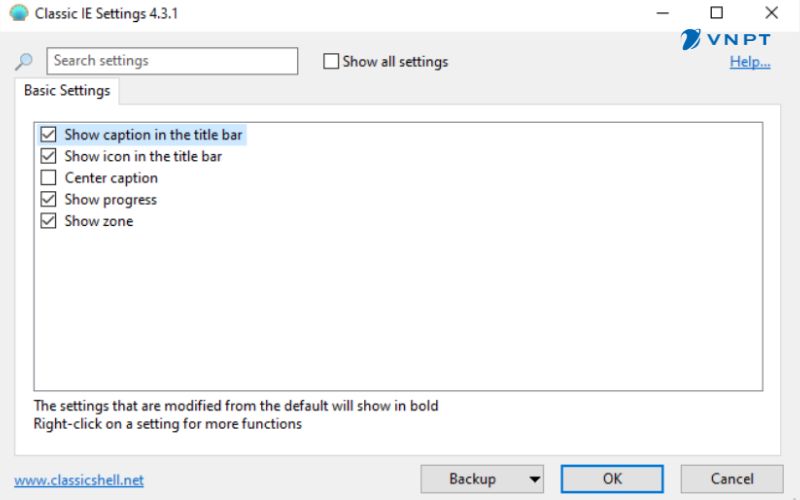Switch to the Basic Settings tab

point(67,90)
